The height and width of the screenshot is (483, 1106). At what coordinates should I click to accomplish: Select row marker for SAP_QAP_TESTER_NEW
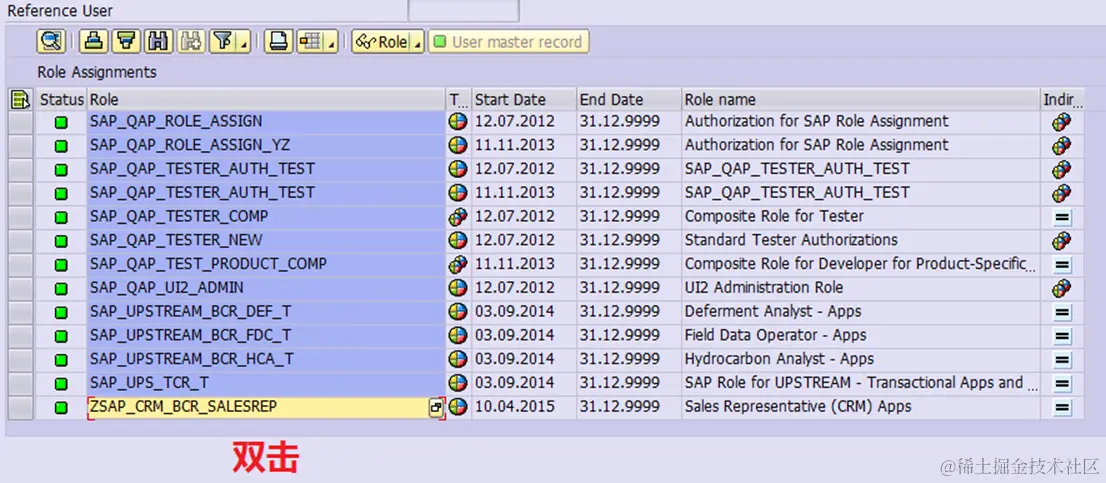[20, 240]
